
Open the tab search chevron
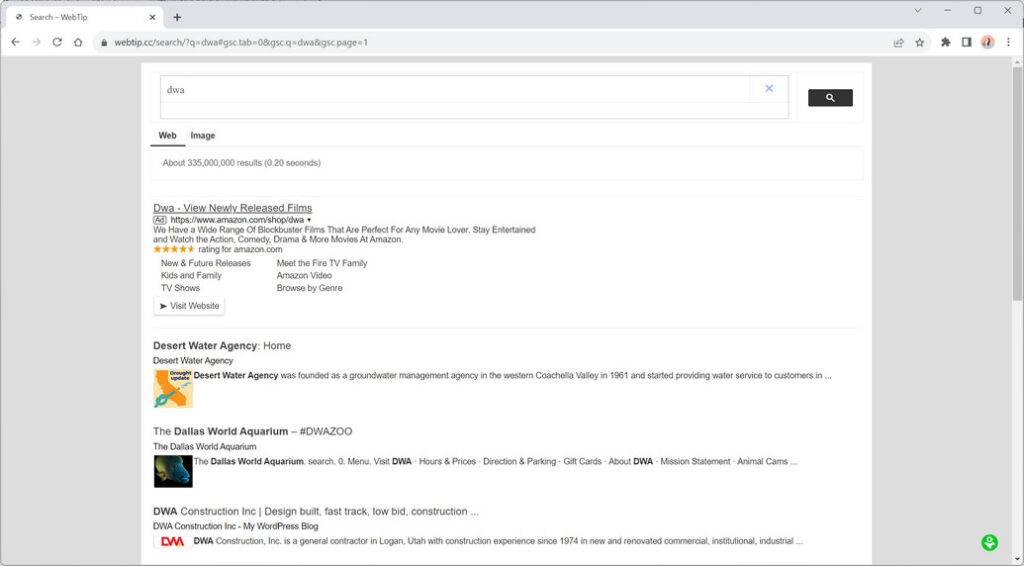pos(918,10)
